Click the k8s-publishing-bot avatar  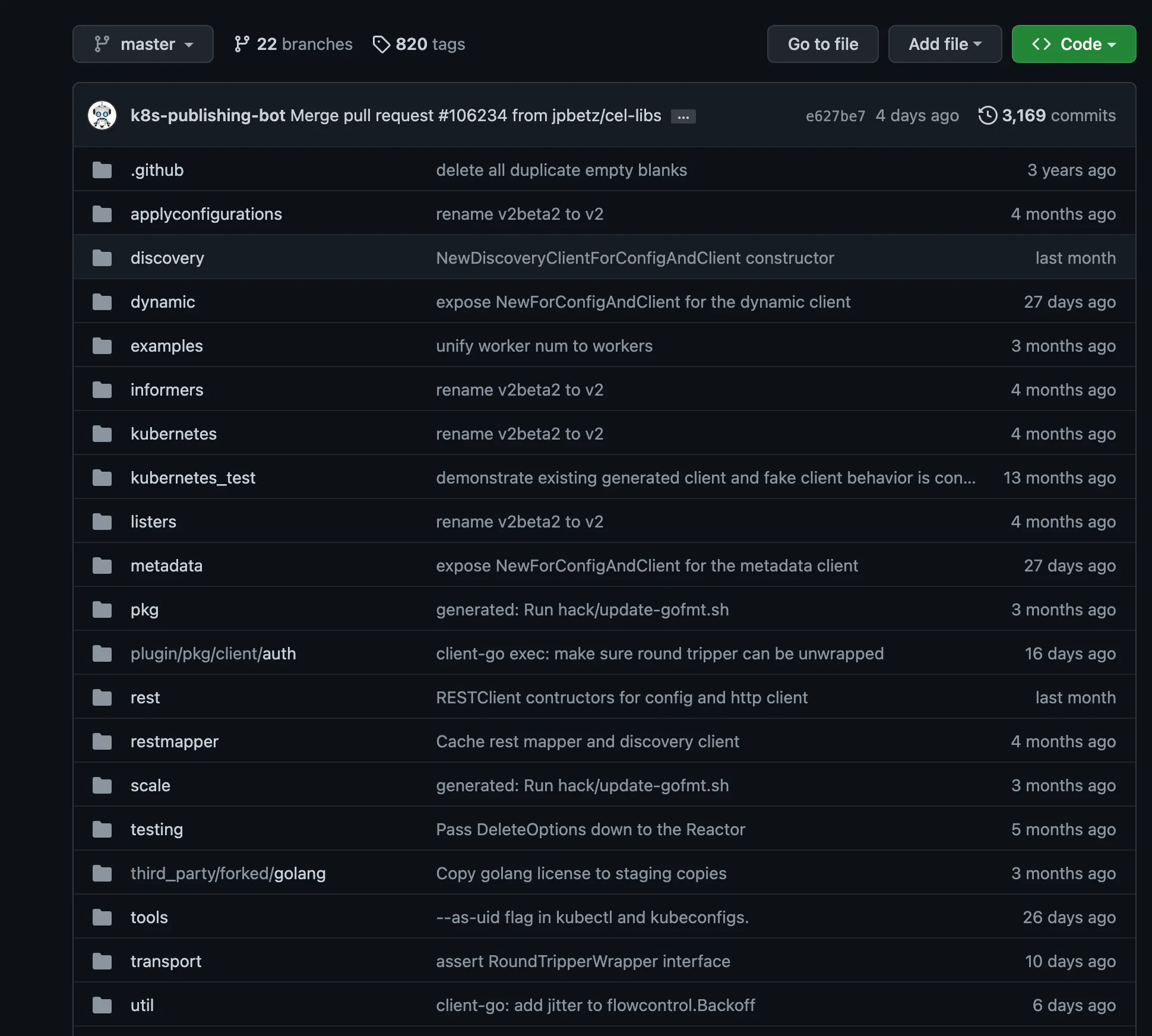point(103,115)
